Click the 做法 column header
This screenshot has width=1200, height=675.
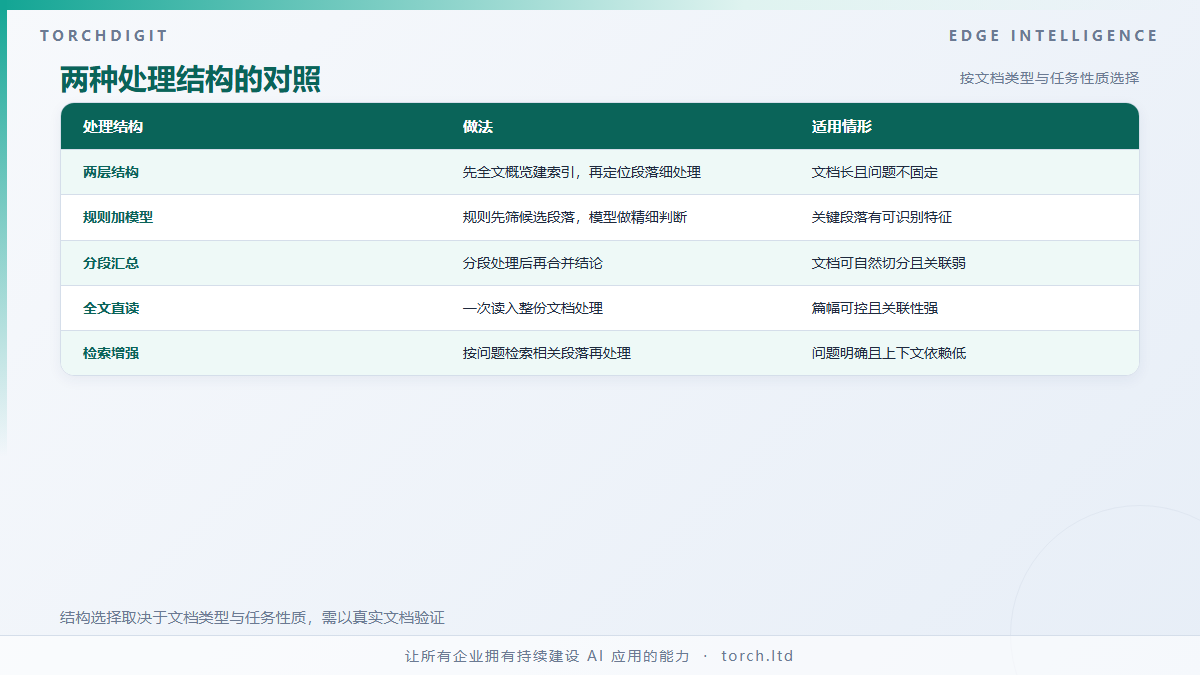click(x=477, y=127)
